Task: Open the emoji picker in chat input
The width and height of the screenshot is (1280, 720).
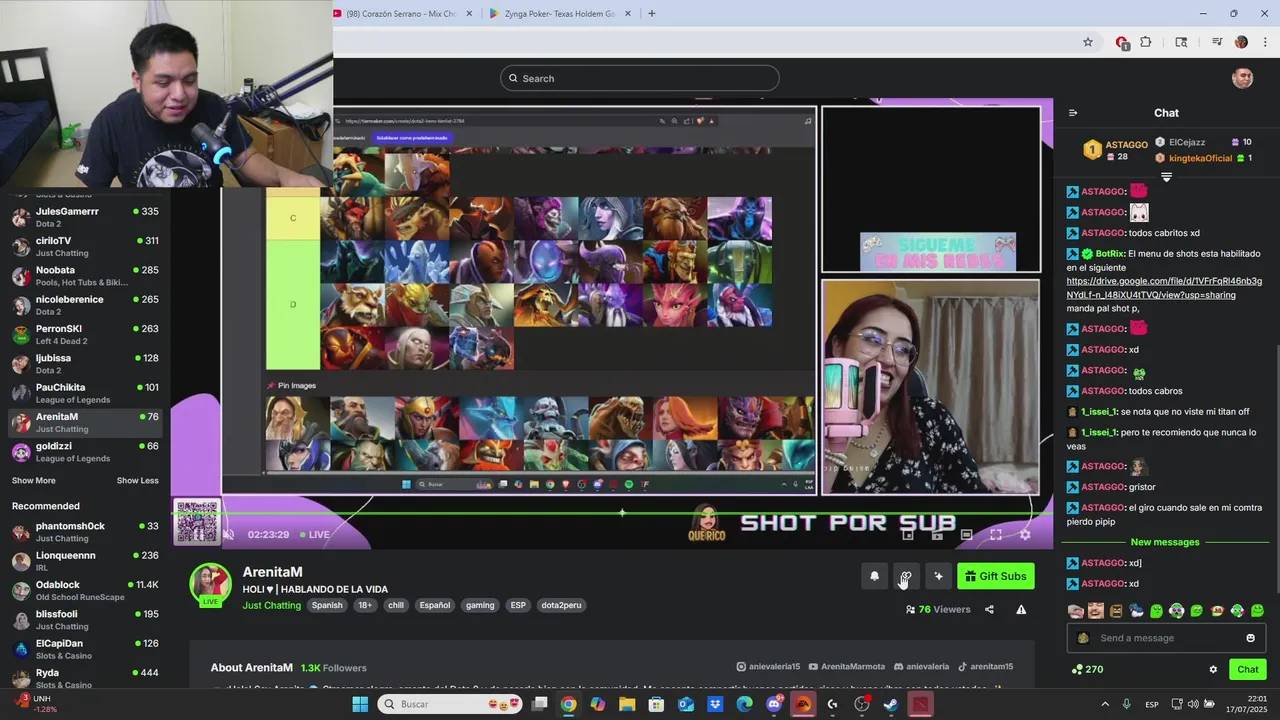Action: coord(1250,638)
